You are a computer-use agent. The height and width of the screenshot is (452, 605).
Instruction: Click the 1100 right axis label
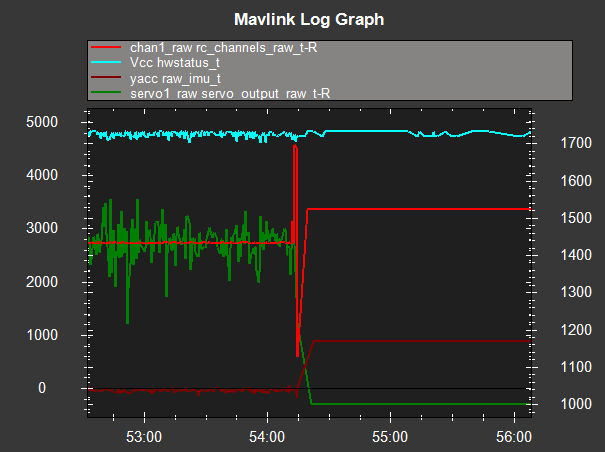click(x=576, y=367)
